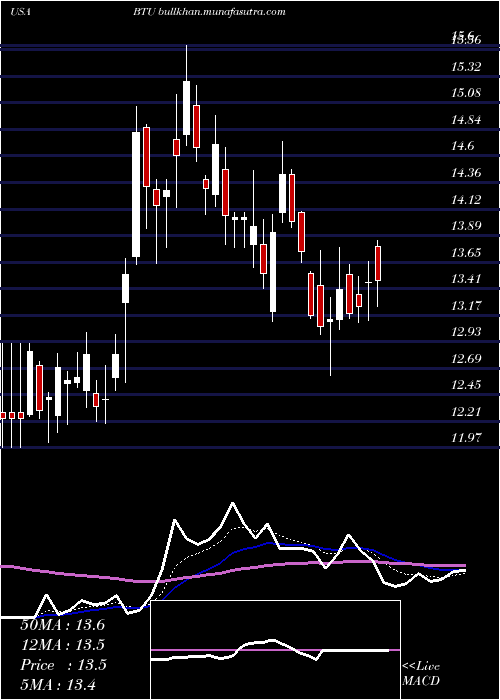This screenshot has width=500, height=700.
Task: Click the white MACD line inside inset box
Action: (x=270, y=650)
